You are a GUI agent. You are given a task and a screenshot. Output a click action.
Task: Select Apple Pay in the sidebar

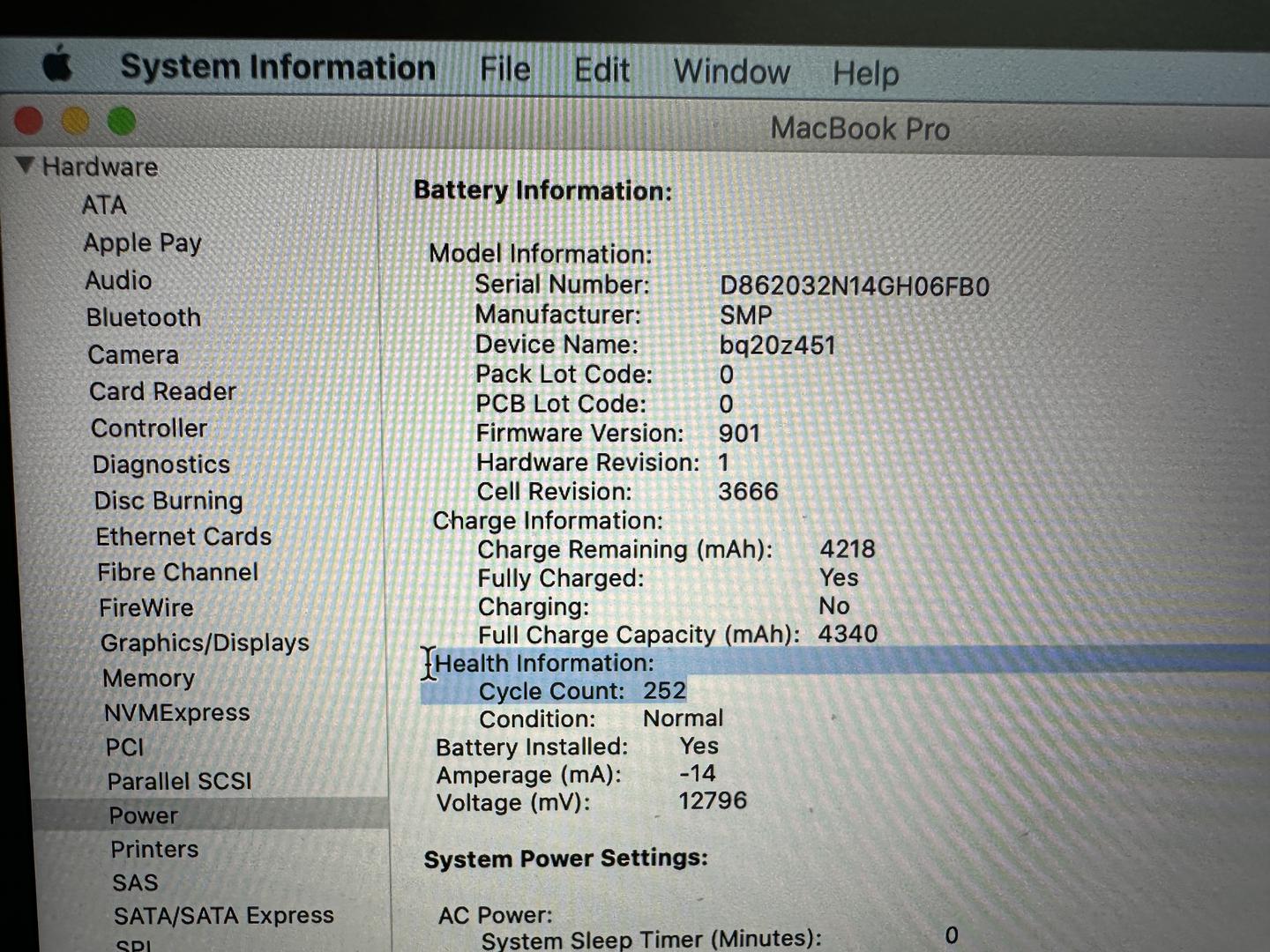click(x=142, y=242)
